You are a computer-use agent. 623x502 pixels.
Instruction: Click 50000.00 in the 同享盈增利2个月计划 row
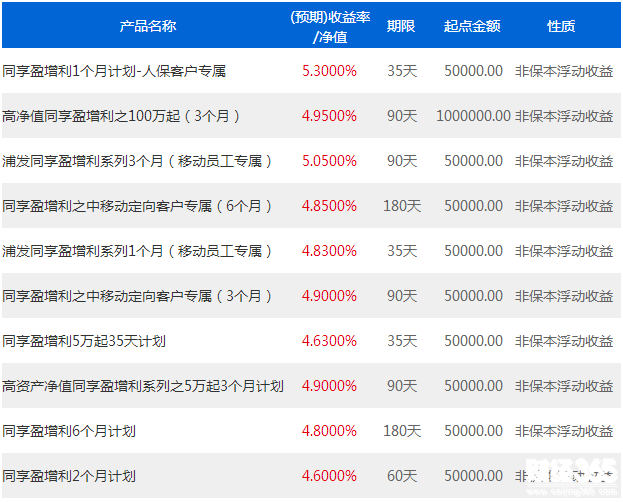pyautogui.click(x=474, y=476)
